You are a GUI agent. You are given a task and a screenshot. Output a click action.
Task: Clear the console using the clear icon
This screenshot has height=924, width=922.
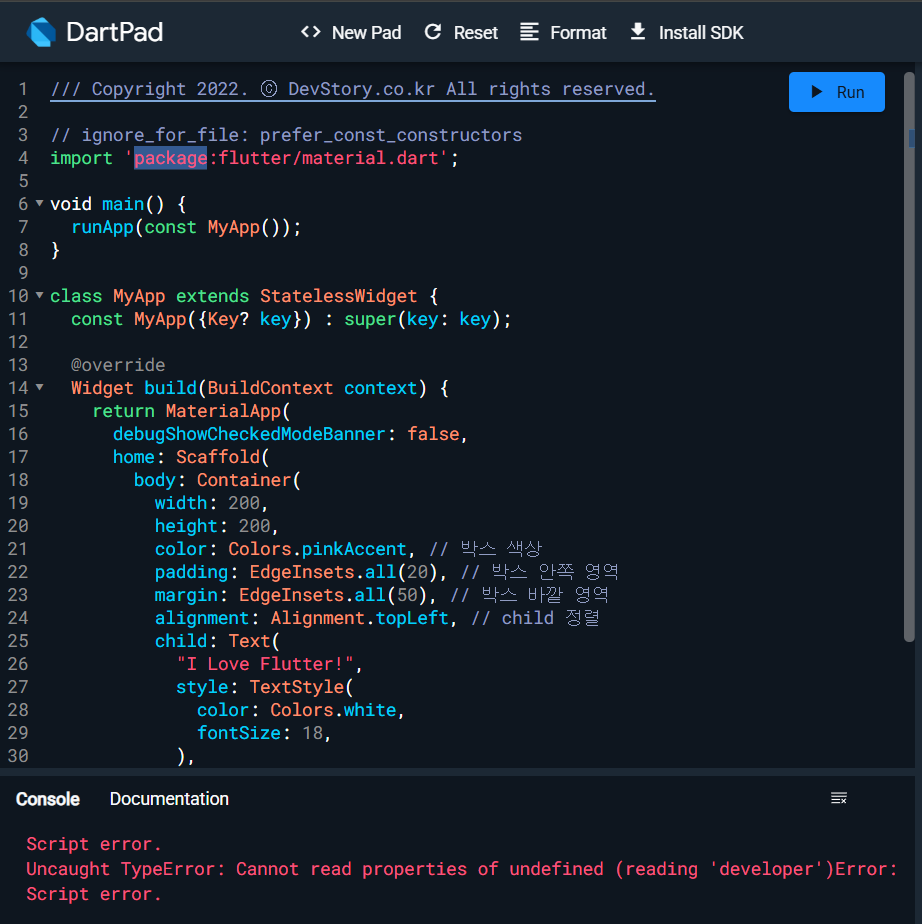[839, 798]
